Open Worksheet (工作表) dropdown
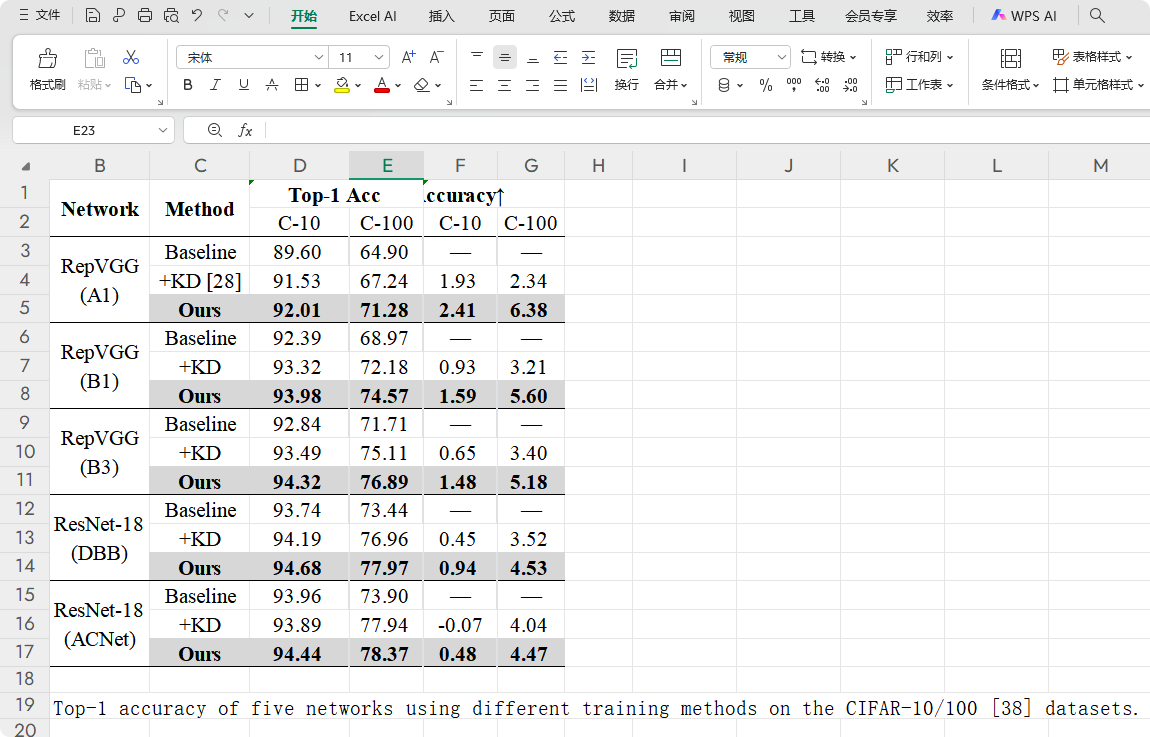Image resolution: width=1150 pixels, height=737 pixels. pyautogui.click(x=919, y=85)
